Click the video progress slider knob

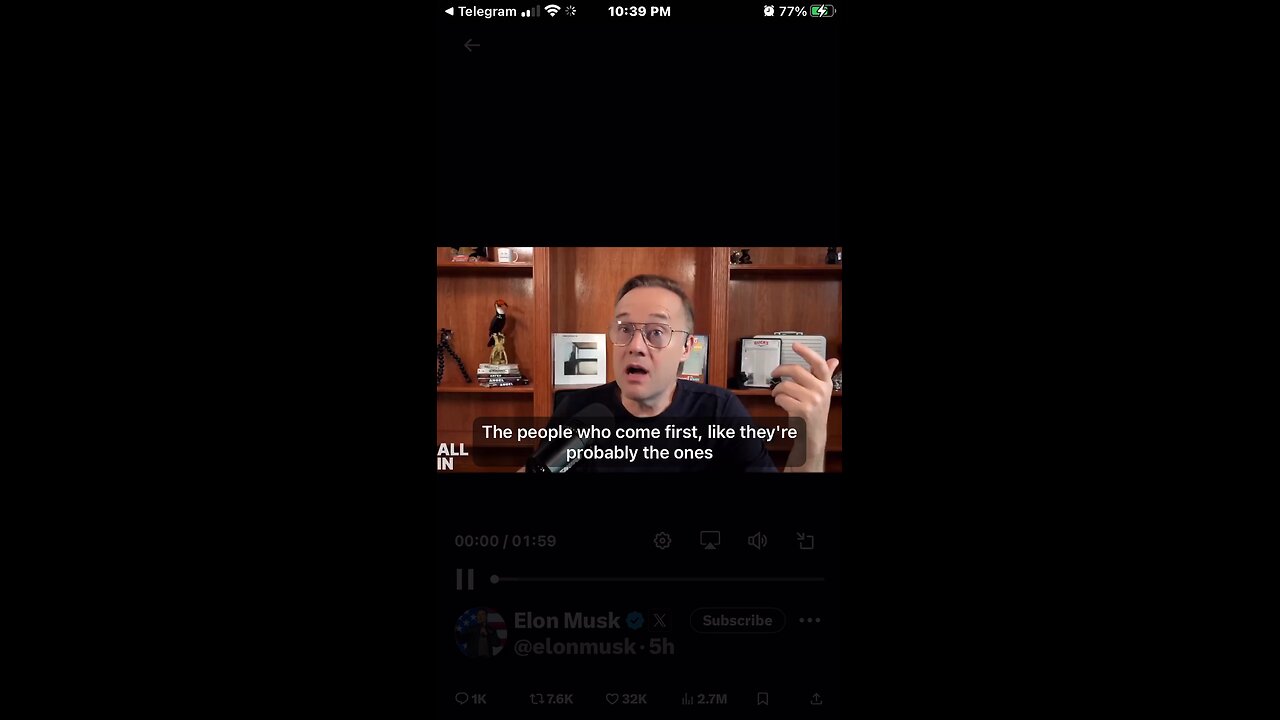[494, 579]
